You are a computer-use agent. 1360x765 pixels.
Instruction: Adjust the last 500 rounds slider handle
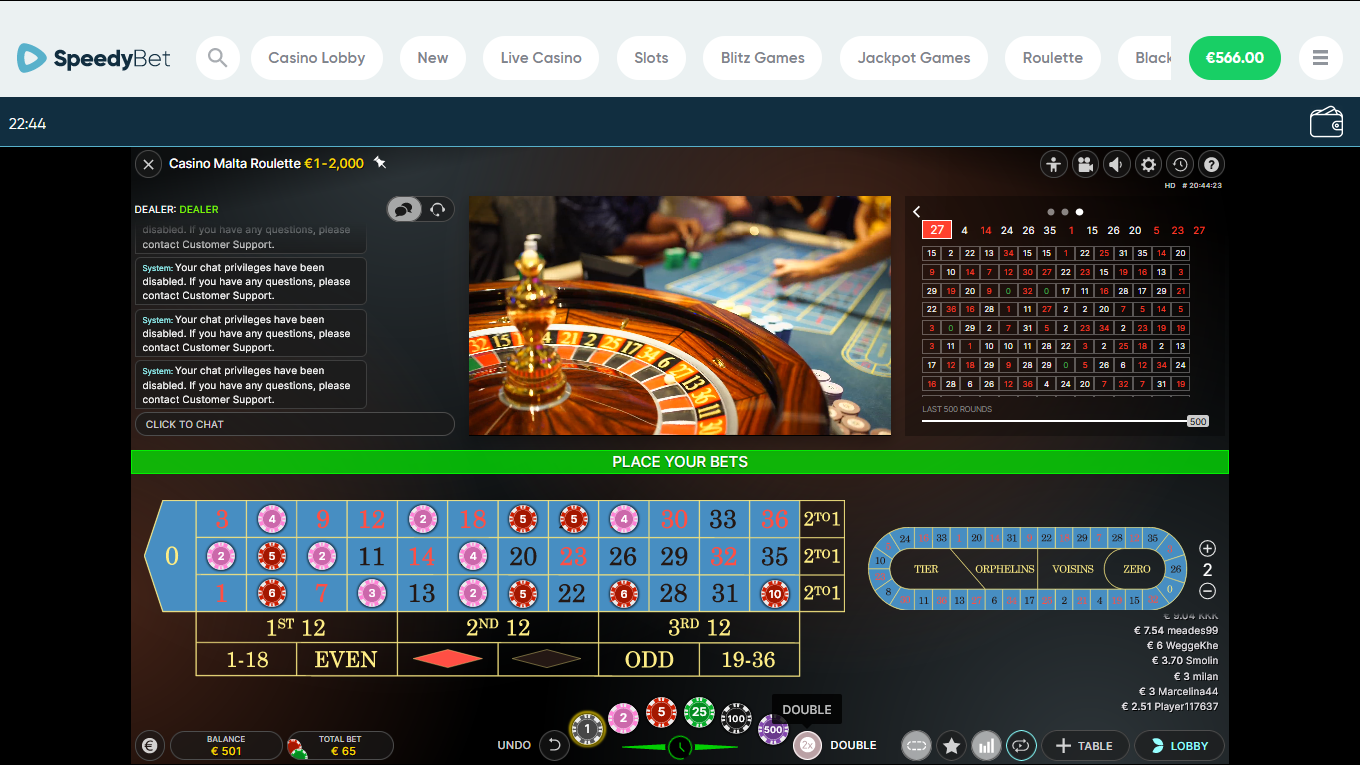(x=1197, y=422)
